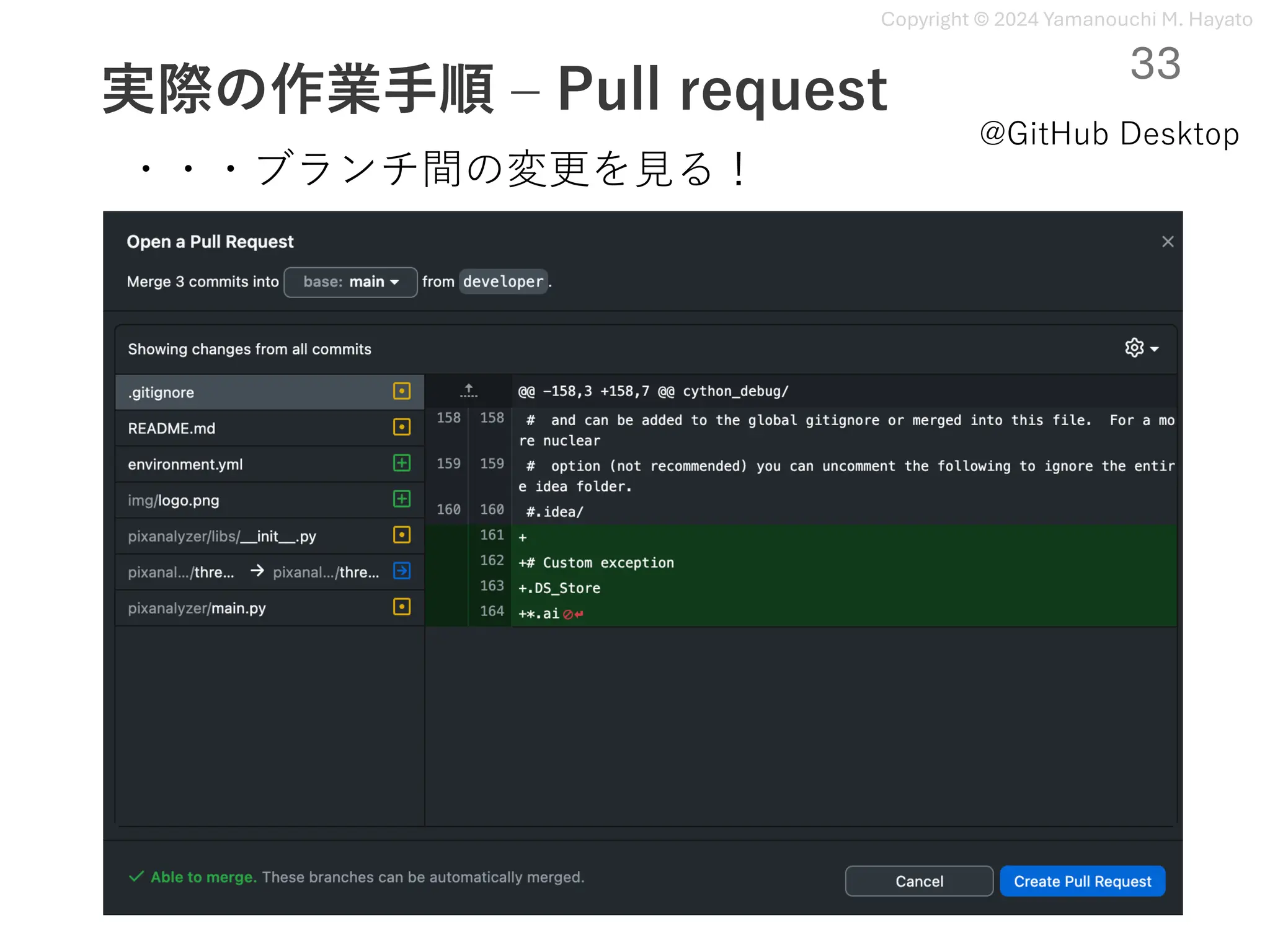Select img/logo.png in the file list
1270x952 pixels.
[x=270, y=500]
